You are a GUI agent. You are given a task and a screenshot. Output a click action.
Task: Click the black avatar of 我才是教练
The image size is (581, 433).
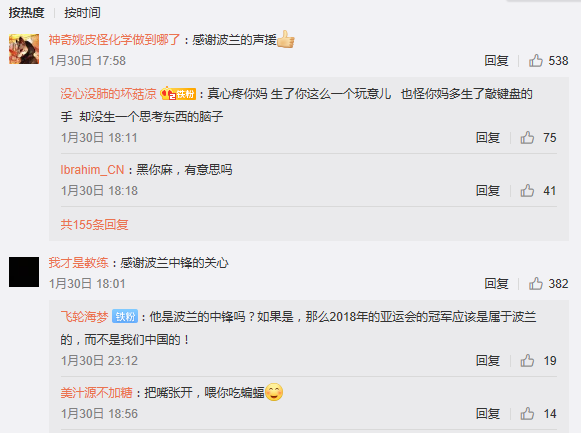click(24, 272)
